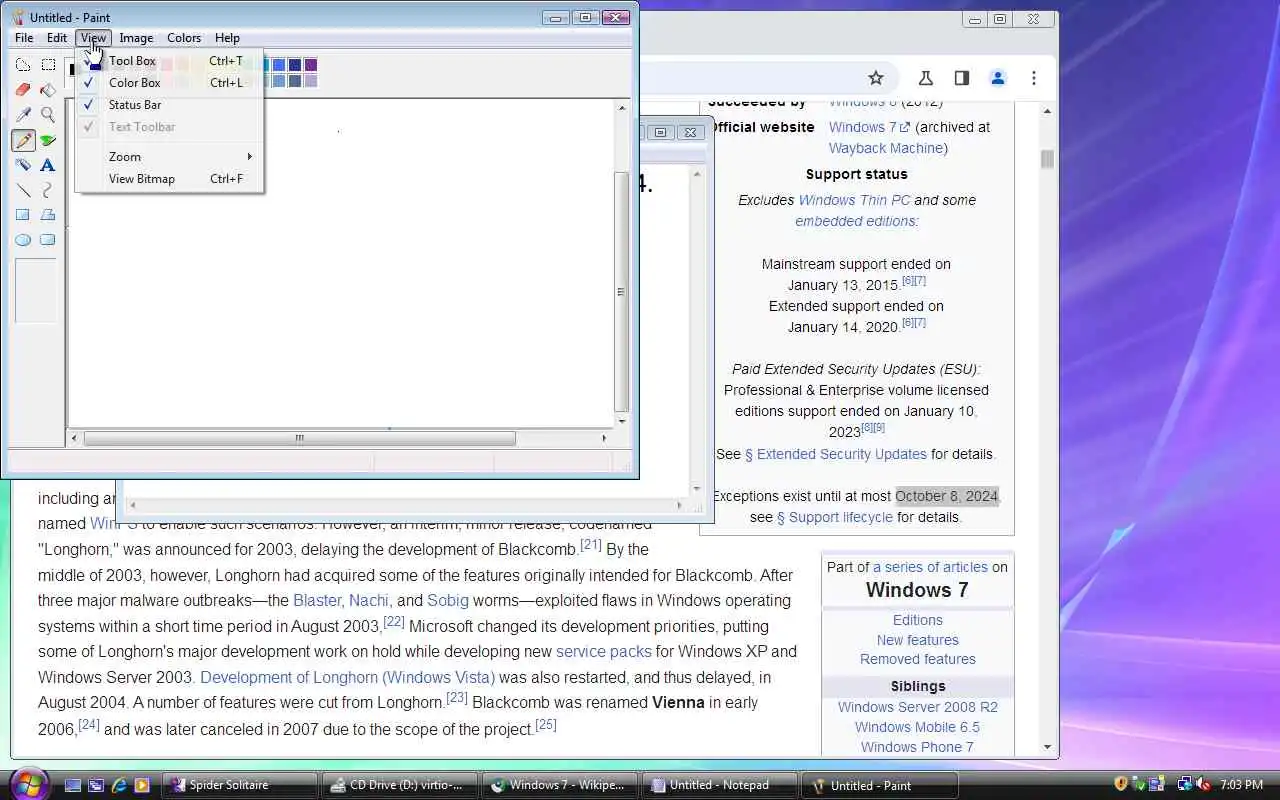The height and width of the screenshot is (800, 1280).
Task: Select the Airbrush spray tool
Action: (x=23, y=165)
